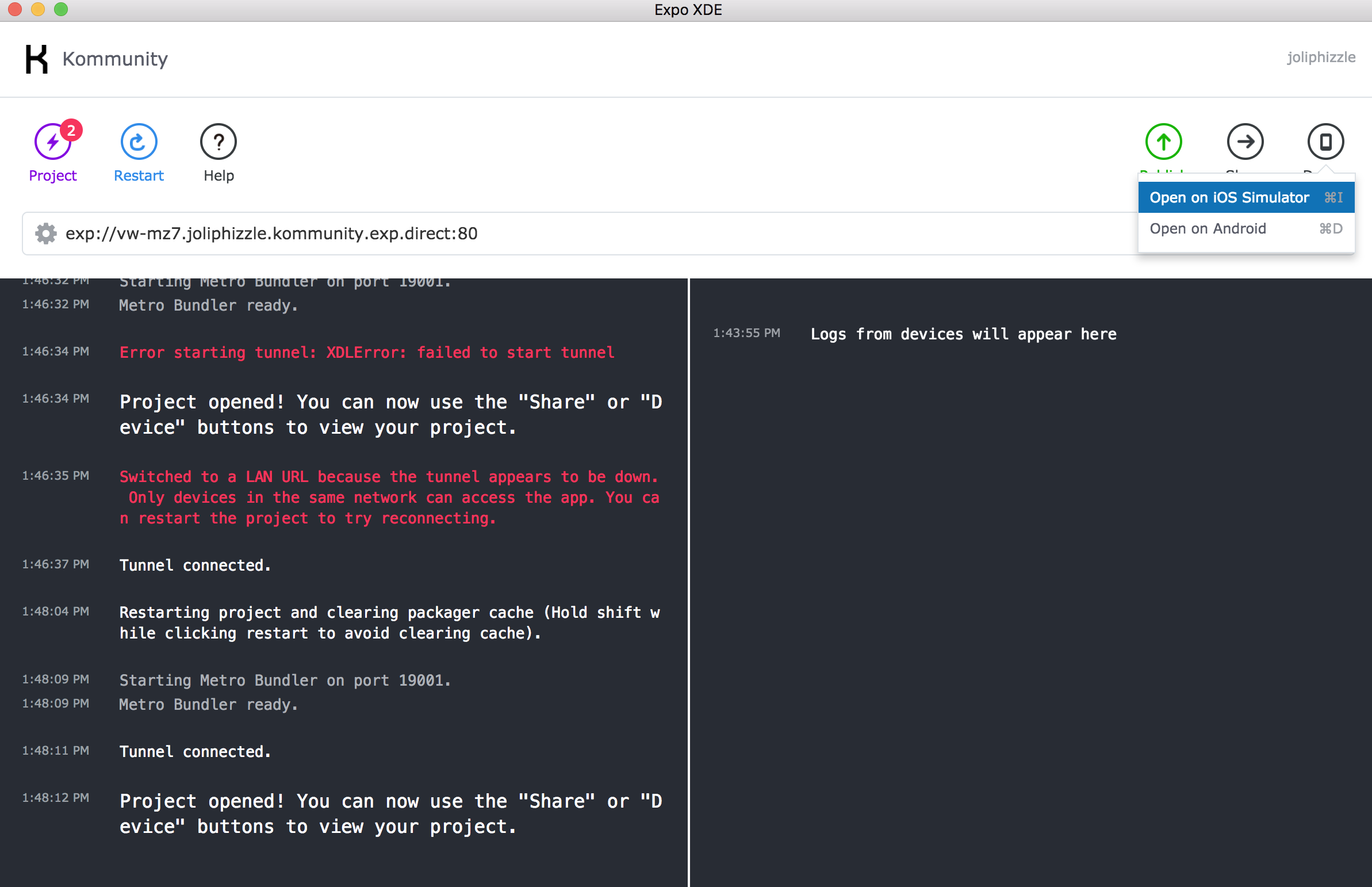Click 1:46:34 PM 'Project opened!' log message
Image resolution: width=1372 pixels, height=887 pixels.
[x=390, y=414]
